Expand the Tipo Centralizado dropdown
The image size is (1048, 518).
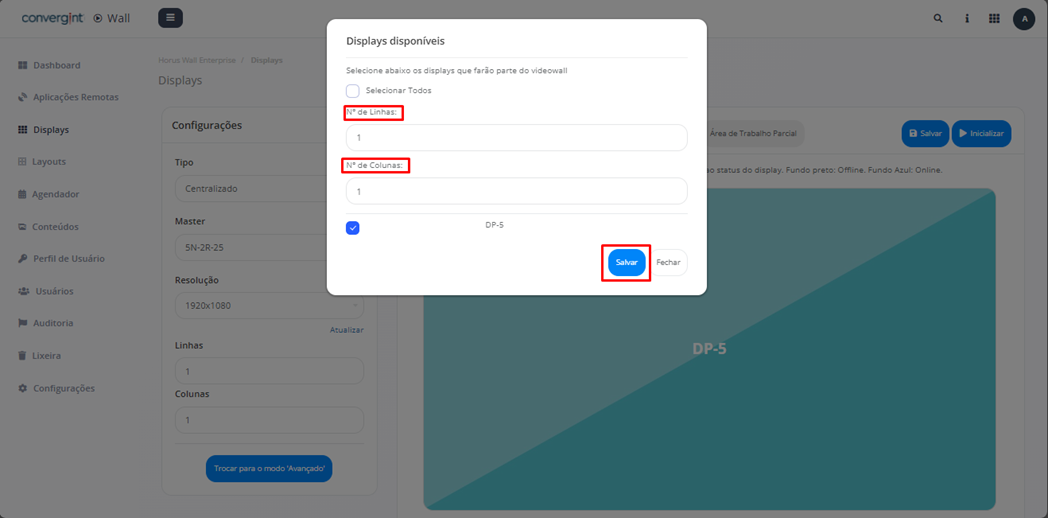coord(250,188)
